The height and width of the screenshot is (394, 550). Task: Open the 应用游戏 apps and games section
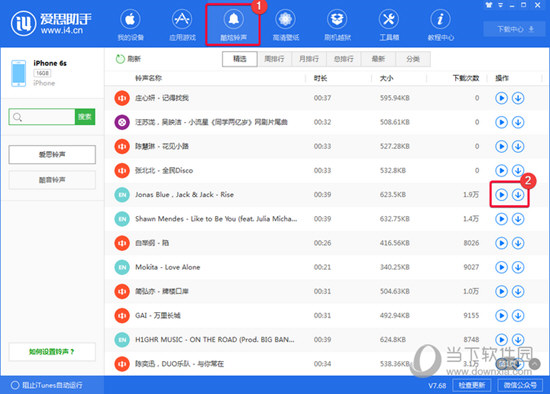tap(182, 25)
